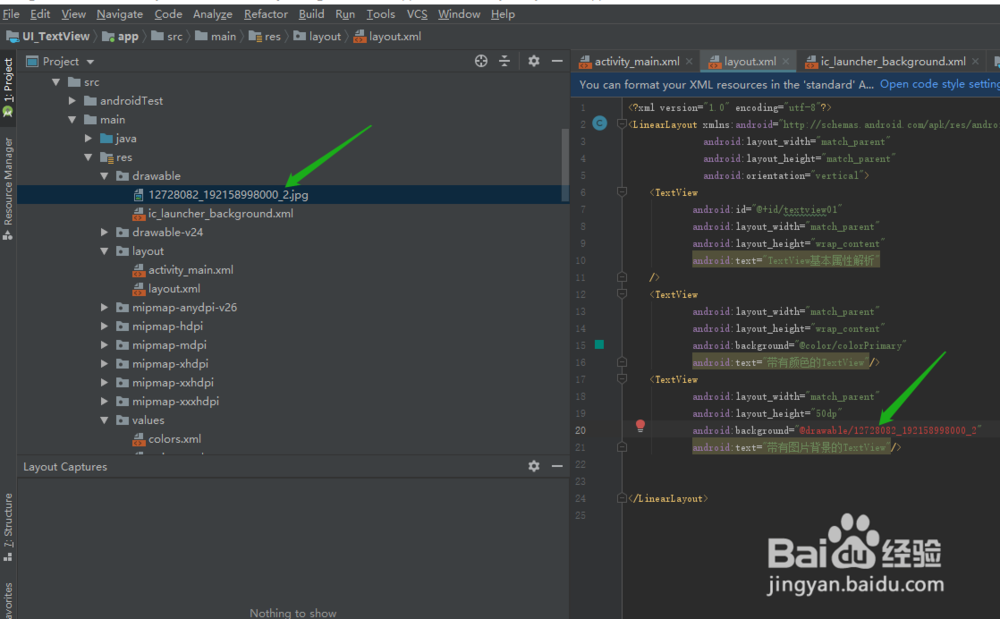Click the @drawable background value on line 20
1000x619 pixels.
[x=888, y=430]
